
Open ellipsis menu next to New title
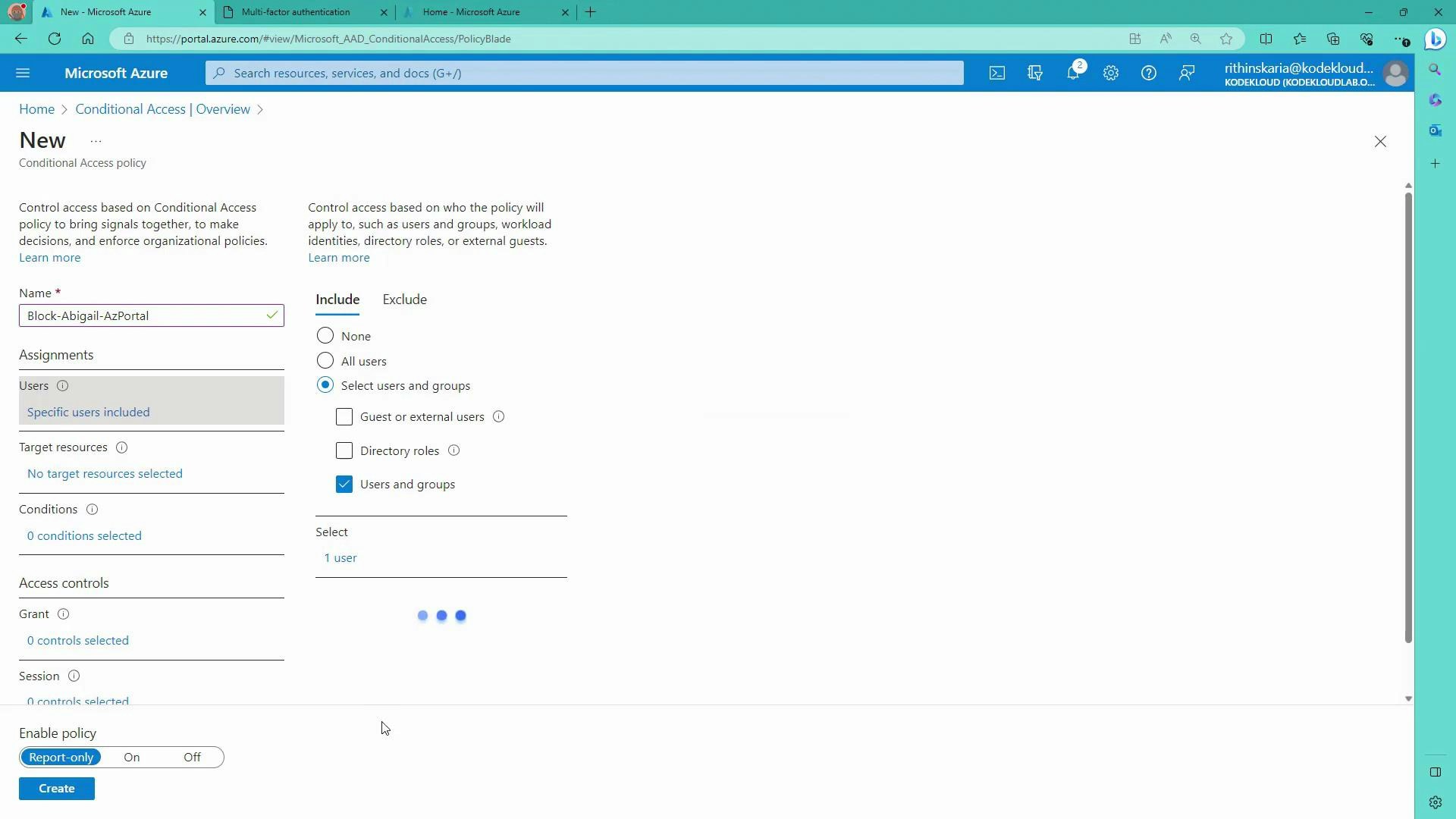96,141
